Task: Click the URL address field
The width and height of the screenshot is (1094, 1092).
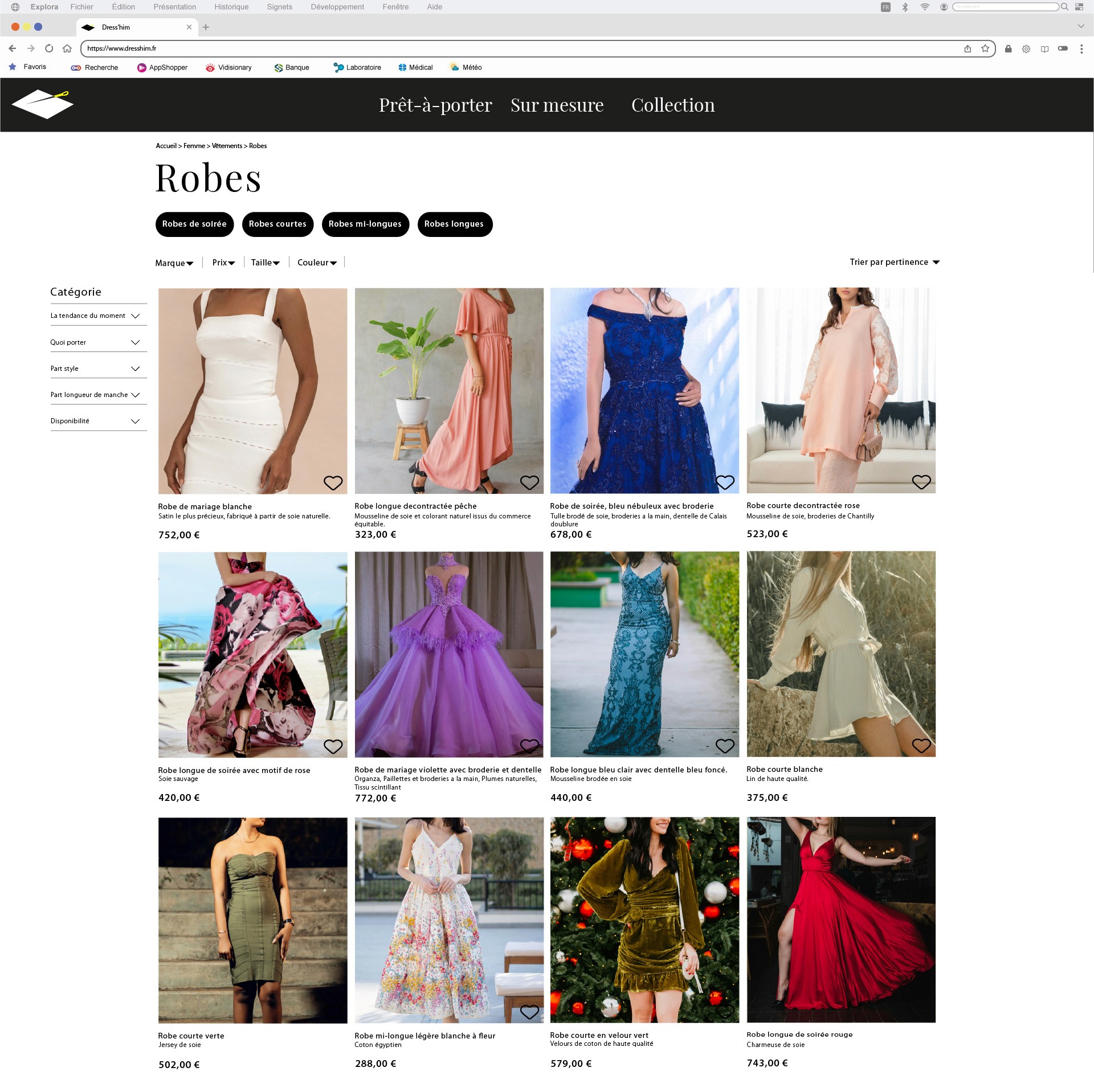Action: click(x=513, y=48)
